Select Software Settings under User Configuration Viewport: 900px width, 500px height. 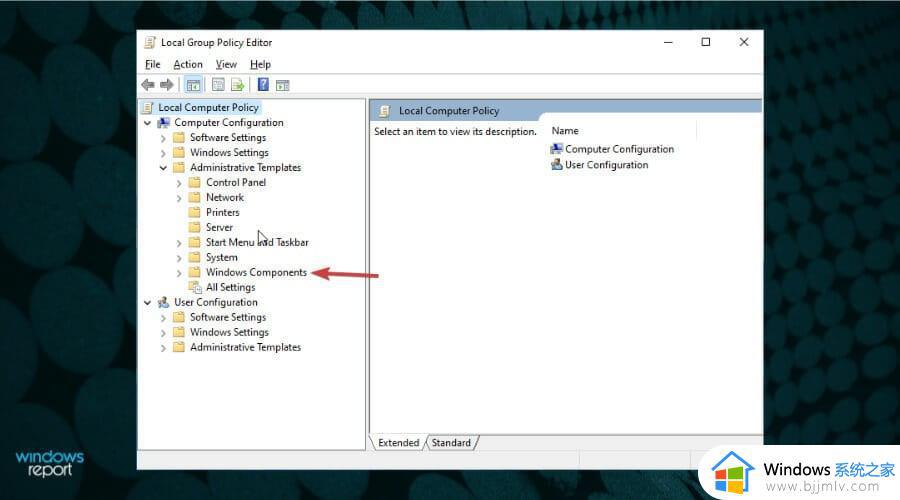(x=228, y=317)
